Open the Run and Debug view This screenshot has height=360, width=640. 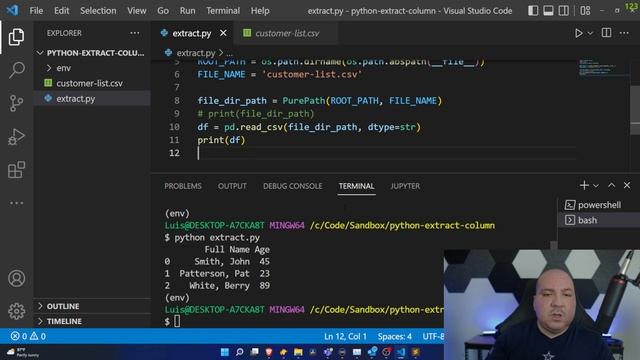(x=16, y=136)
